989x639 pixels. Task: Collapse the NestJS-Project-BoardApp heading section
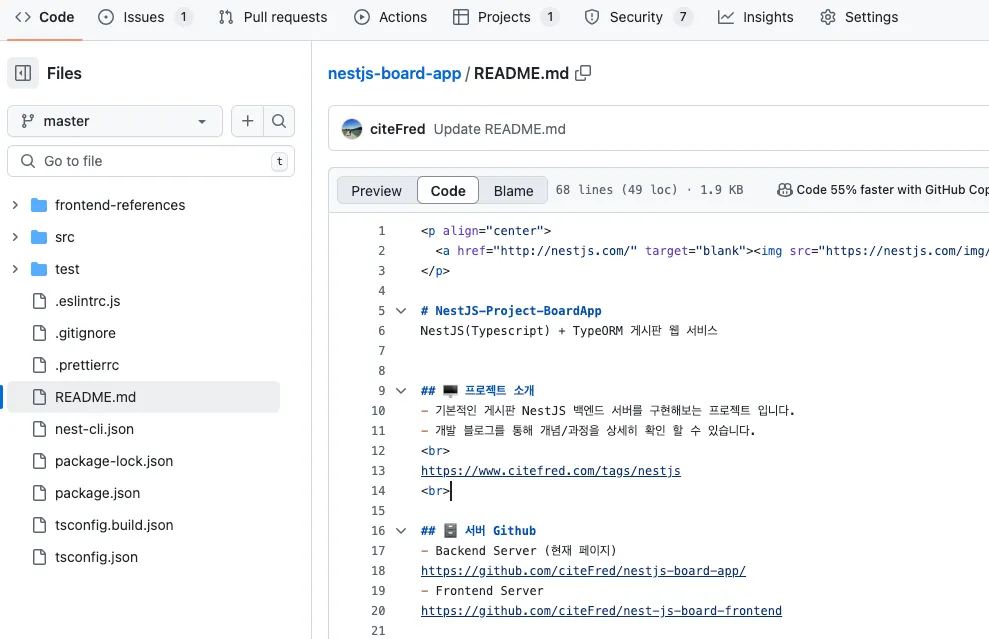click(401, 310)
